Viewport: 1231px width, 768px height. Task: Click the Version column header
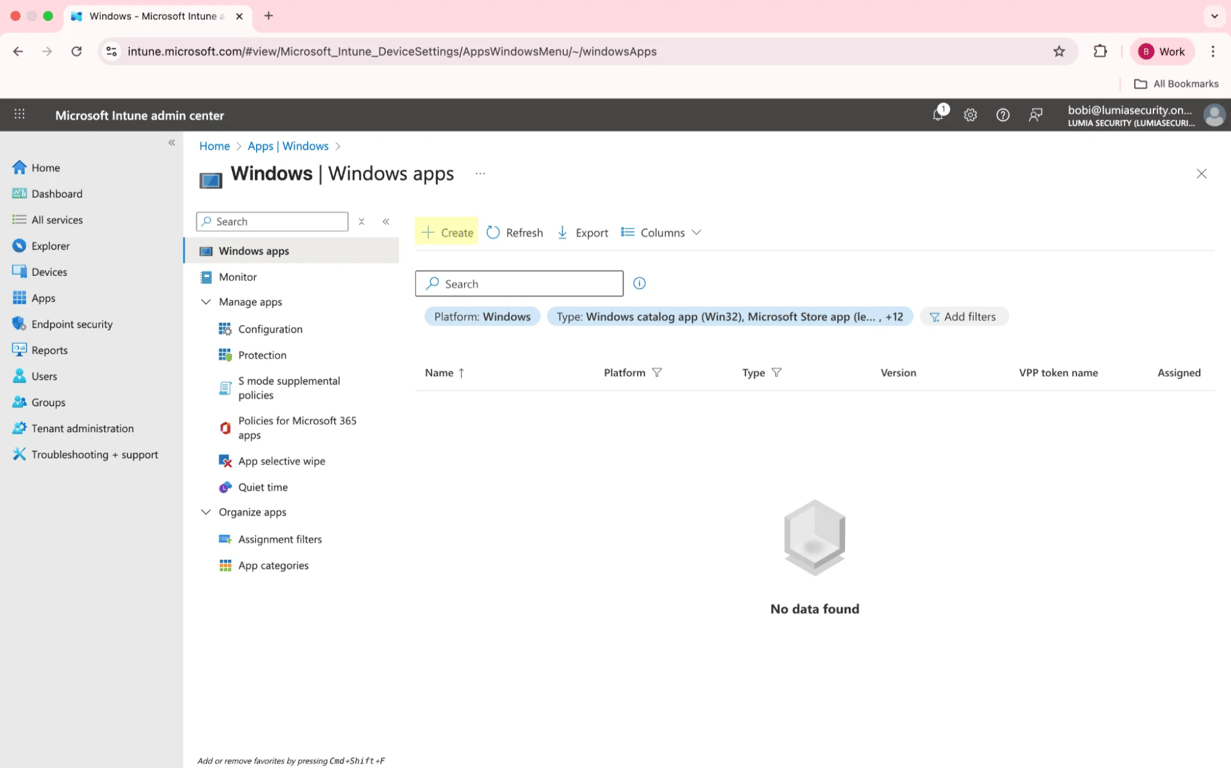pos(898,373)
